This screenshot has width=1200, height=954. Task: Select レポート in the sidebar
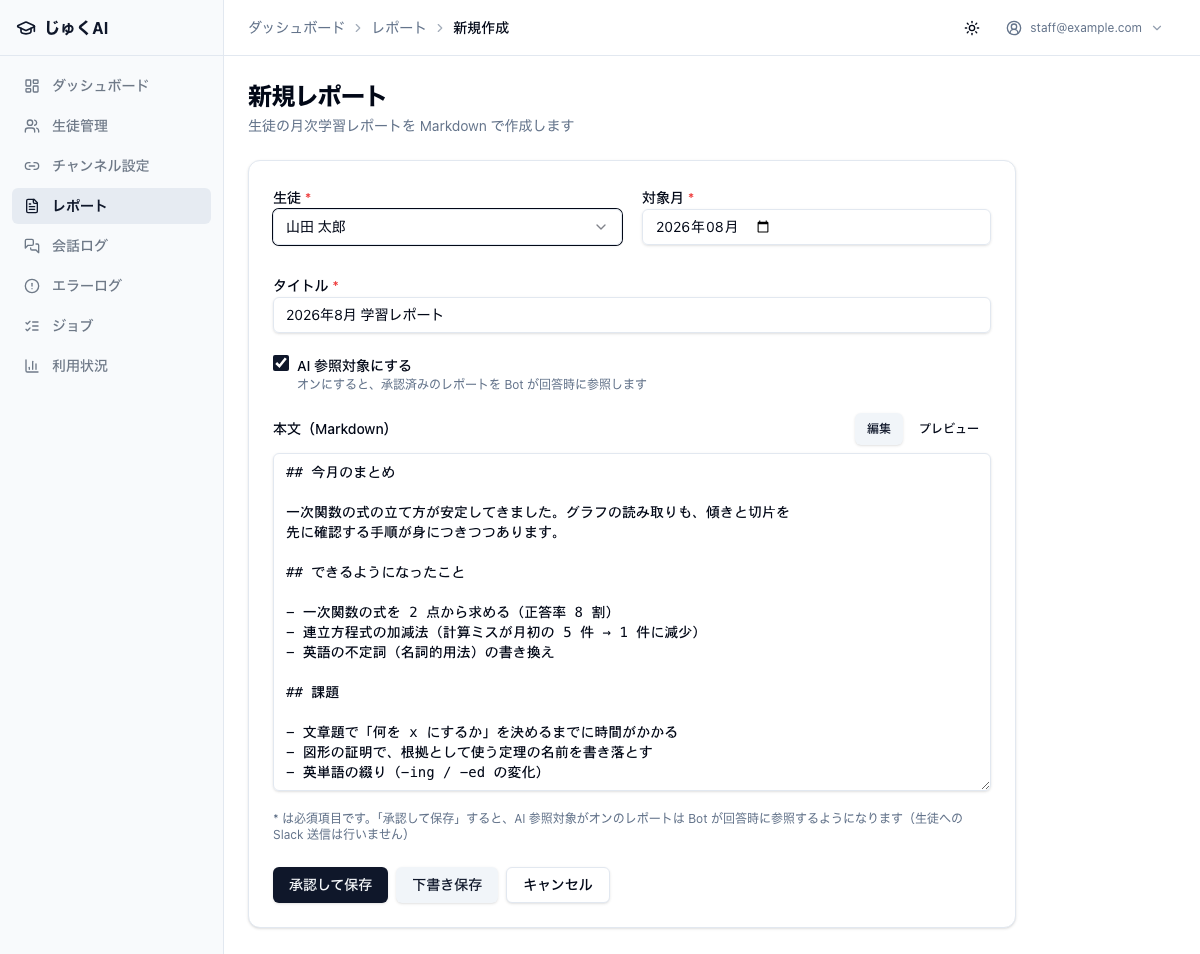(x=111, y=206)
